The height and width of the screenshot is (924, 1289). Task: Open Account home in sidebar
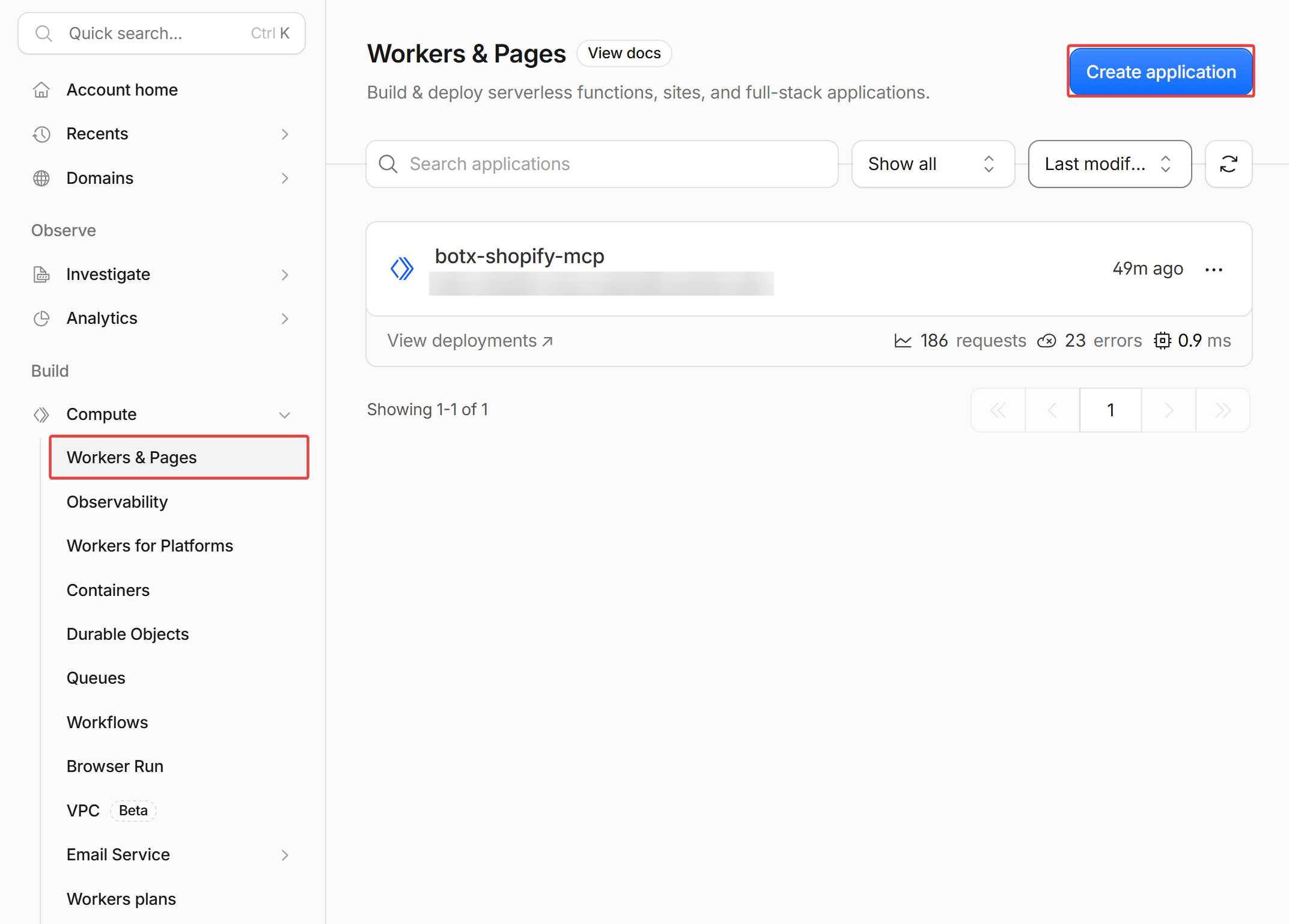click(122, 90)
